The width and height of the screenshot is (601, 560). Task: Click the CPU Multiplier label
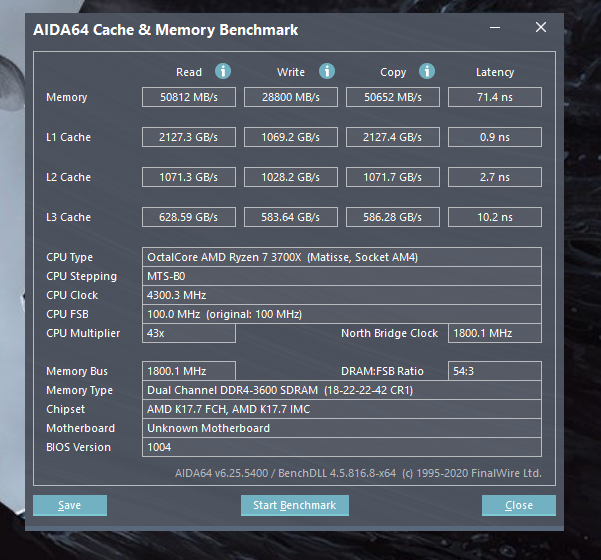coord(83,333)
